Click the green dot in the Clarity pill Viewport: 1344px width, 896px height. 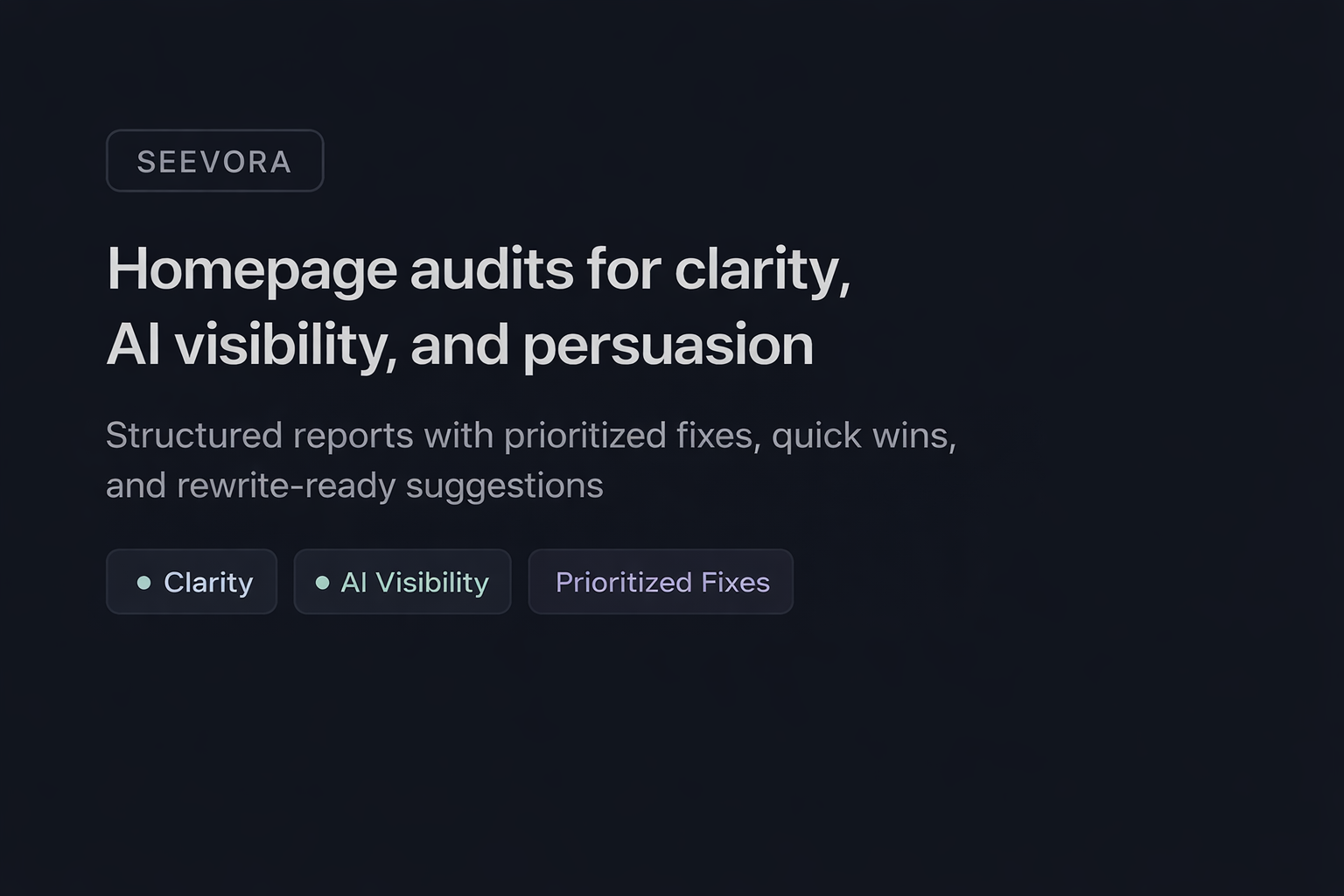click(144, 583)
